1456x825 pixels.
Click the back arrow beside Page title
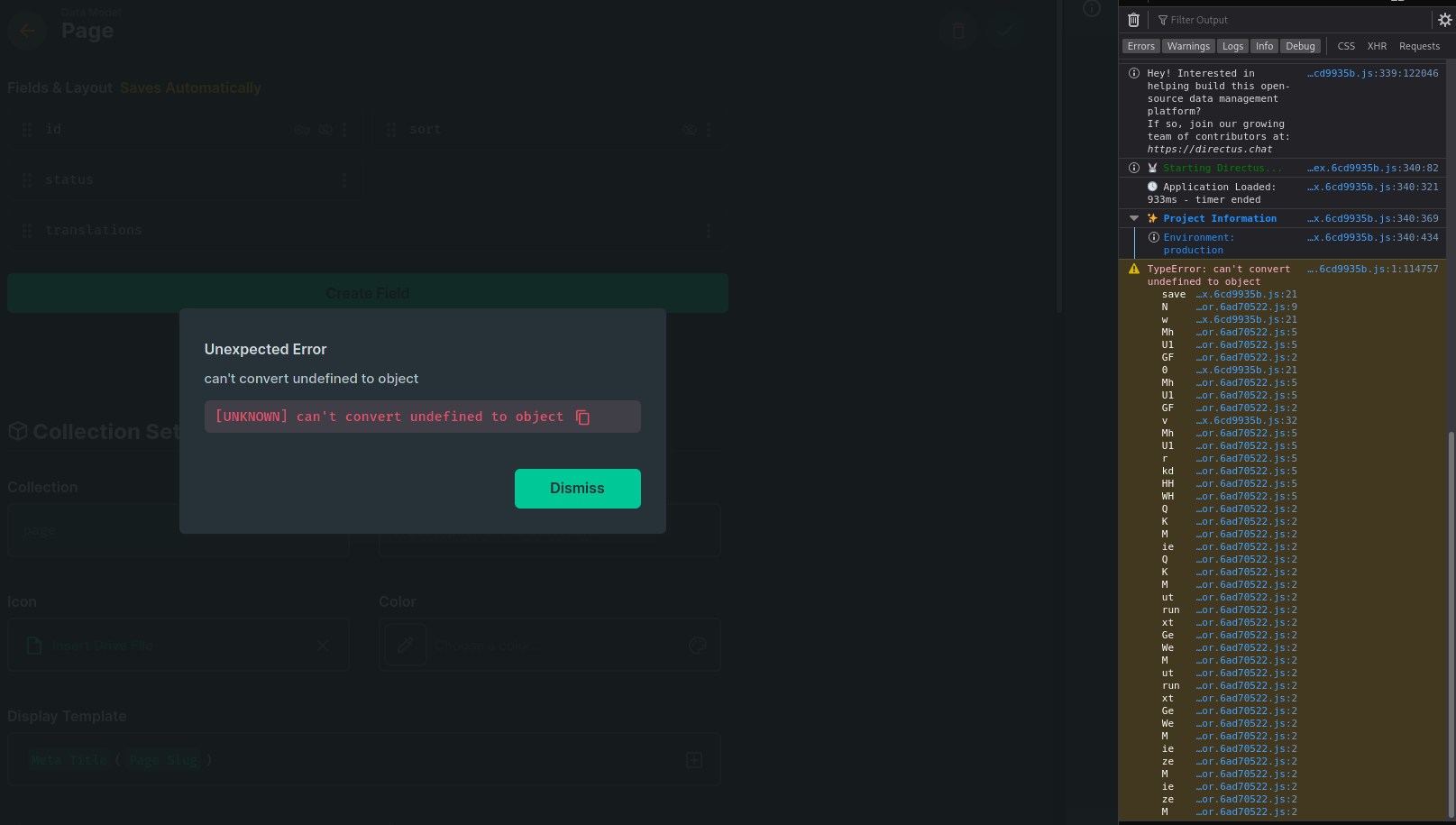27,31
